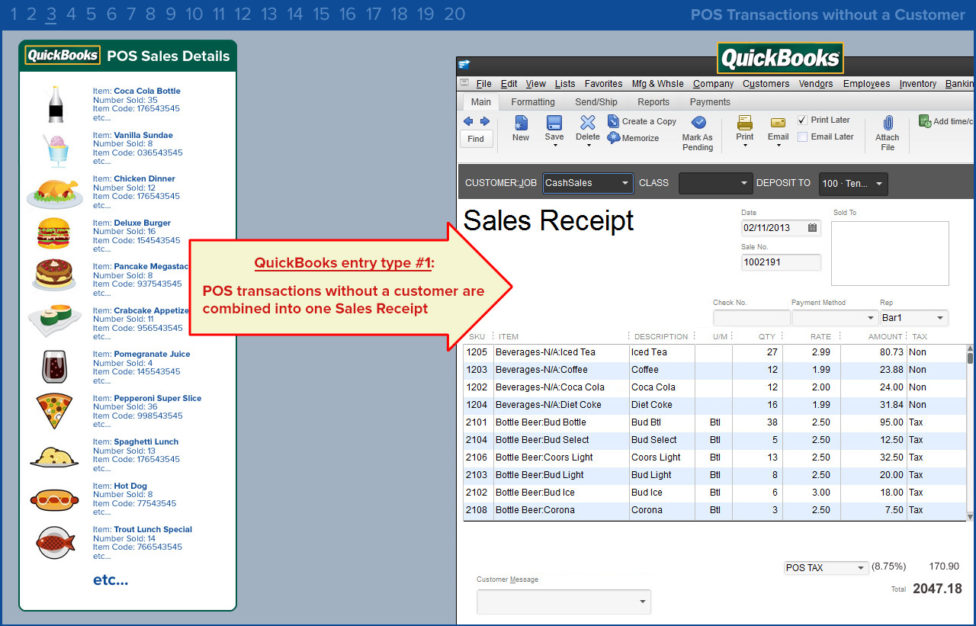Open the POS TAX item dropdown
Viewport: 976px width, 626px height.
point(860,568)
